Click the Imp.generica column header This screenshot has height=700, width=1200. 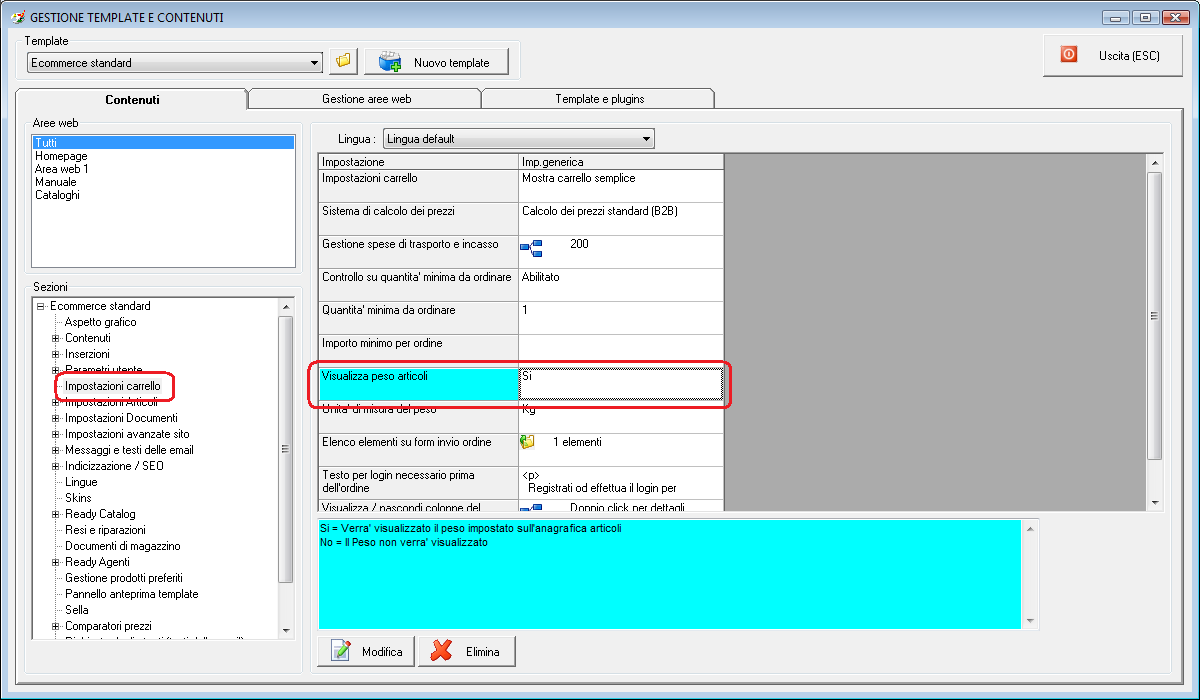point(621,161)
